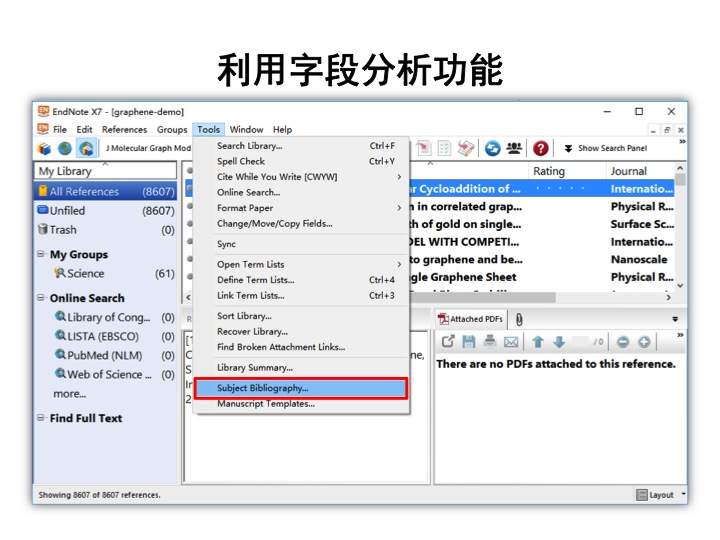
Task: Click the Trash can icon in My Library
Action: click(43, 229)
